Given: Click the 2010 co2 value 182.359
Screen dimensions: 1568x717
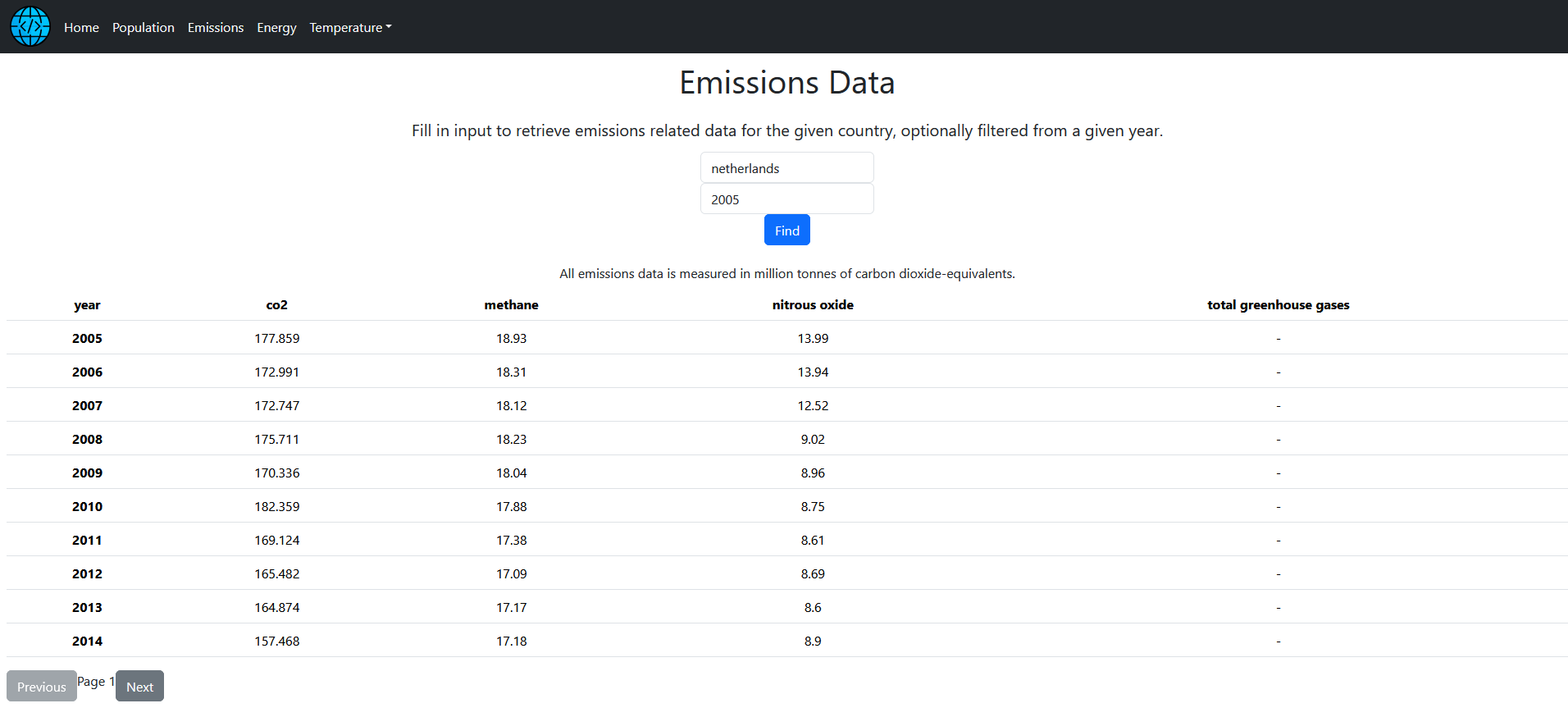Looking at the screenshot, I should click(277, 507).
